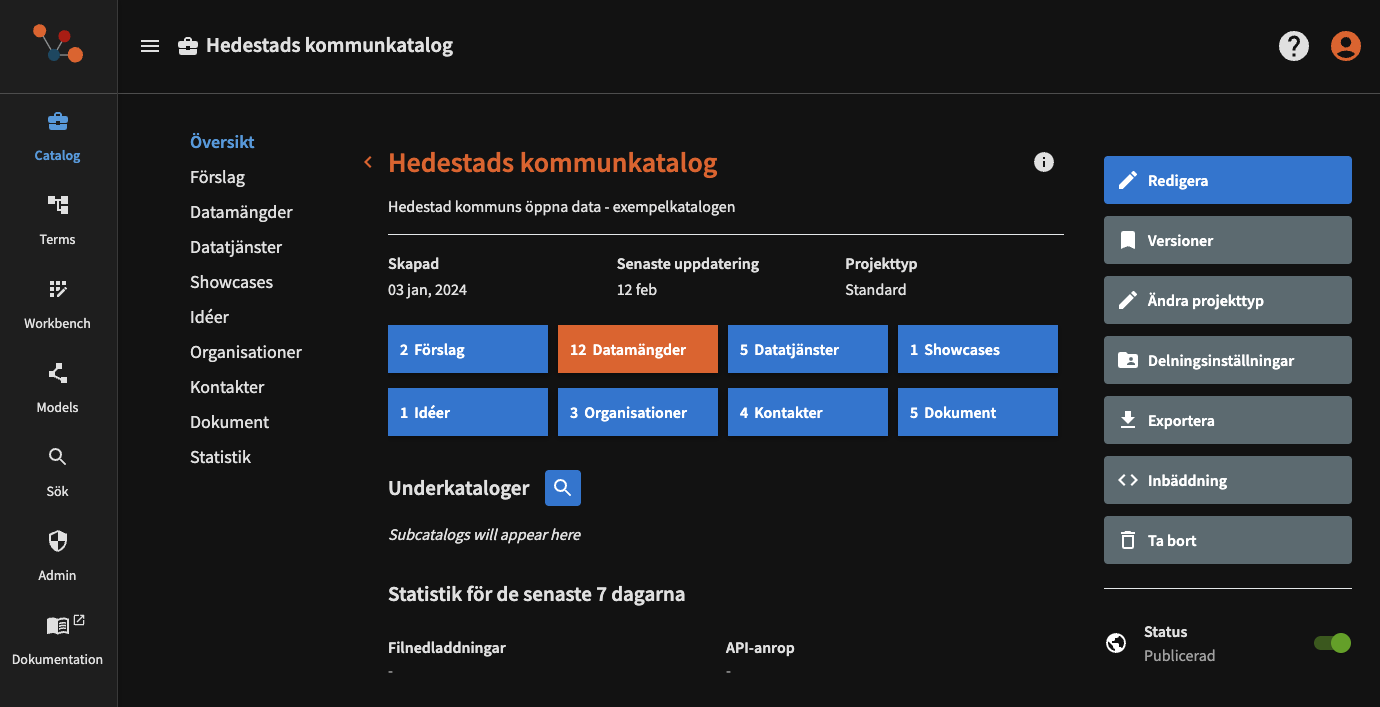Open the Admin shield icon
The image size is (1380, 707).
coord(57,541)
